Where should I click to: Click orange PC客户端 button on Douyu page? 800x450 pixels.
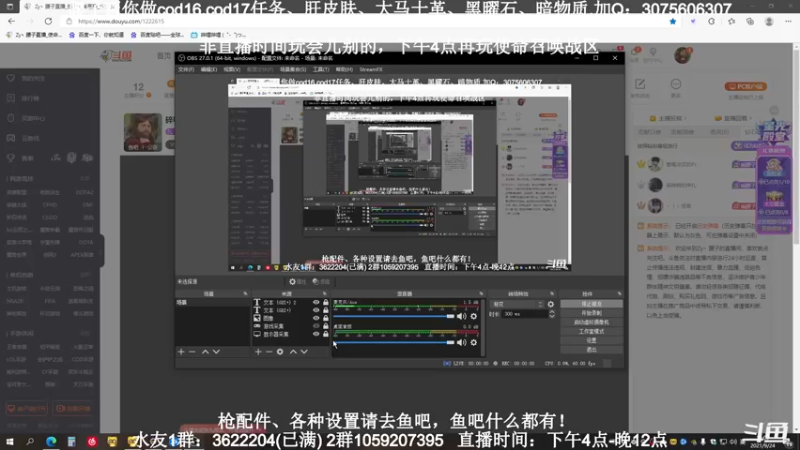click(746, 87)
